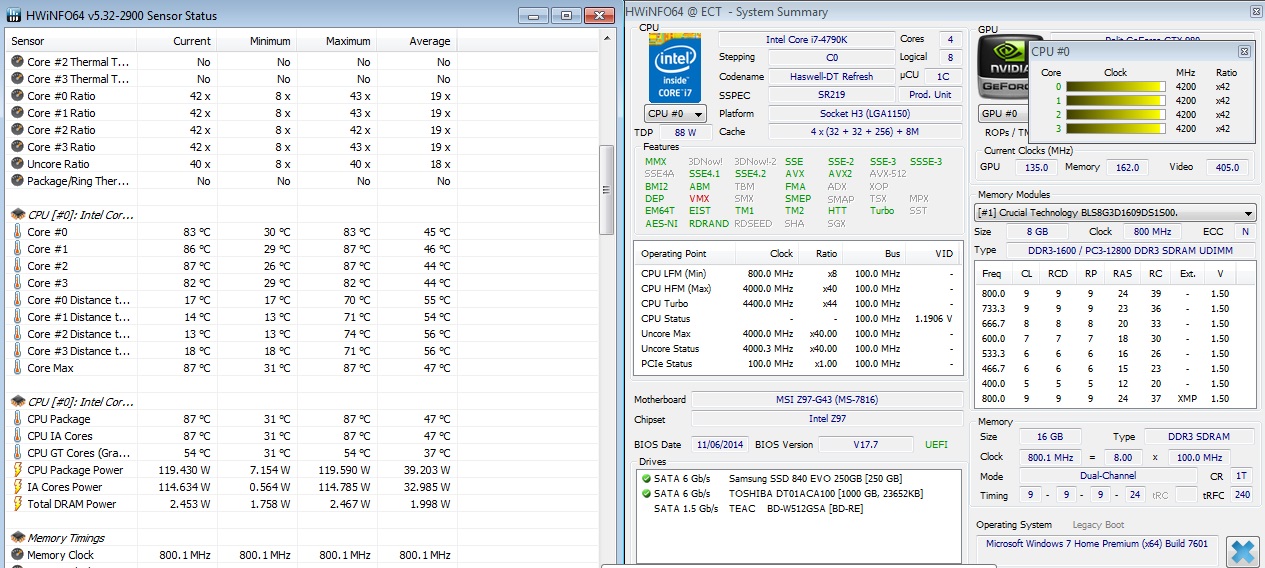Click the 87 °C current value for Core #2
The image size is (1265, 568).
(x=198, y=266)
